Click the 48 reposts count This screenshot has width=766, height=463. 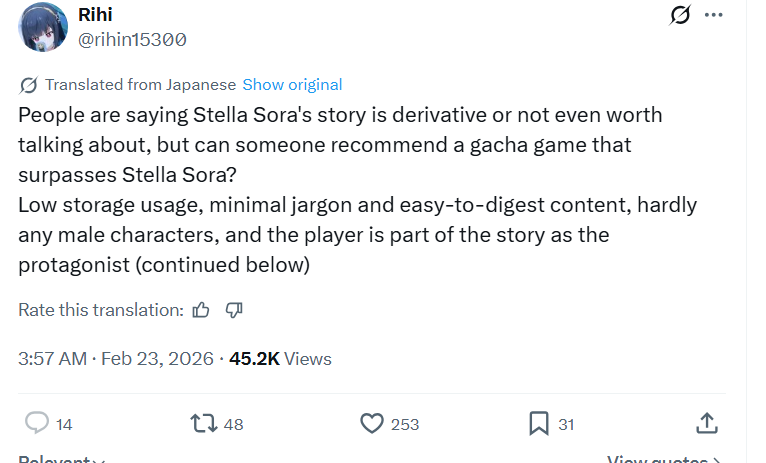(x=234, y=424)
